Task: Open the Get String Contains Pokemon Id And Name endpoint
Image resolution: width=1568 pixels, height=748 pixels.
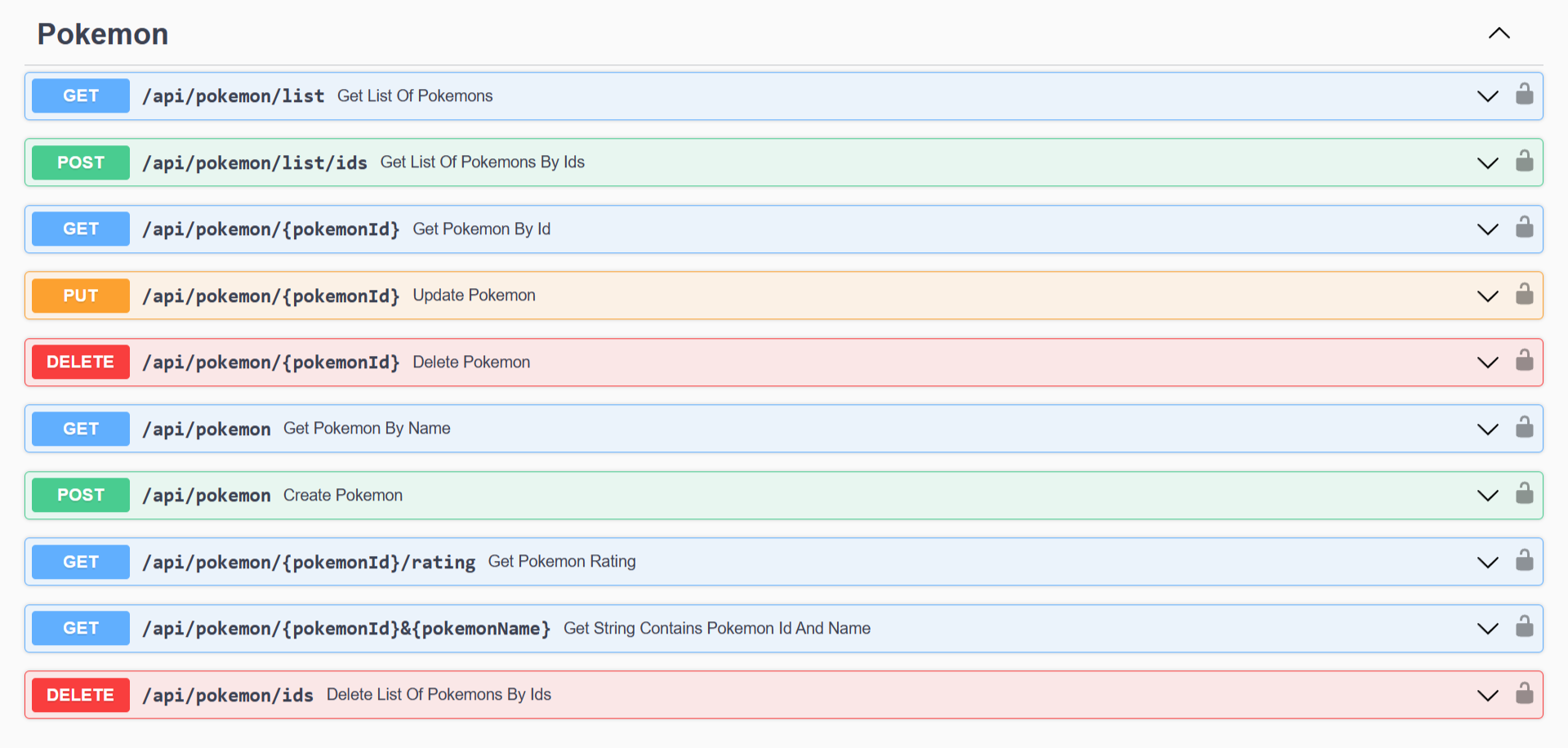Action: click(1487, 628)
